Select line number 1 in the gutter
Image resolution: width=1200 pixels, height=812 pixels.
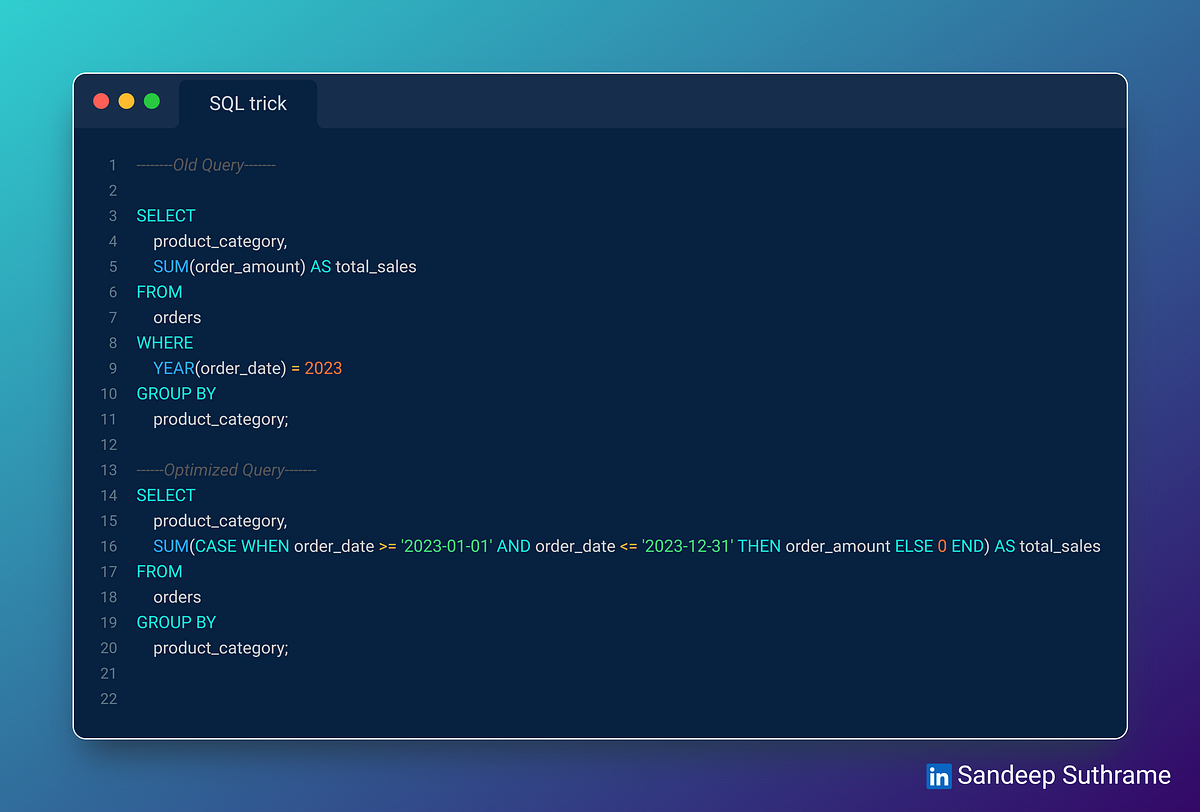(112, 164)
